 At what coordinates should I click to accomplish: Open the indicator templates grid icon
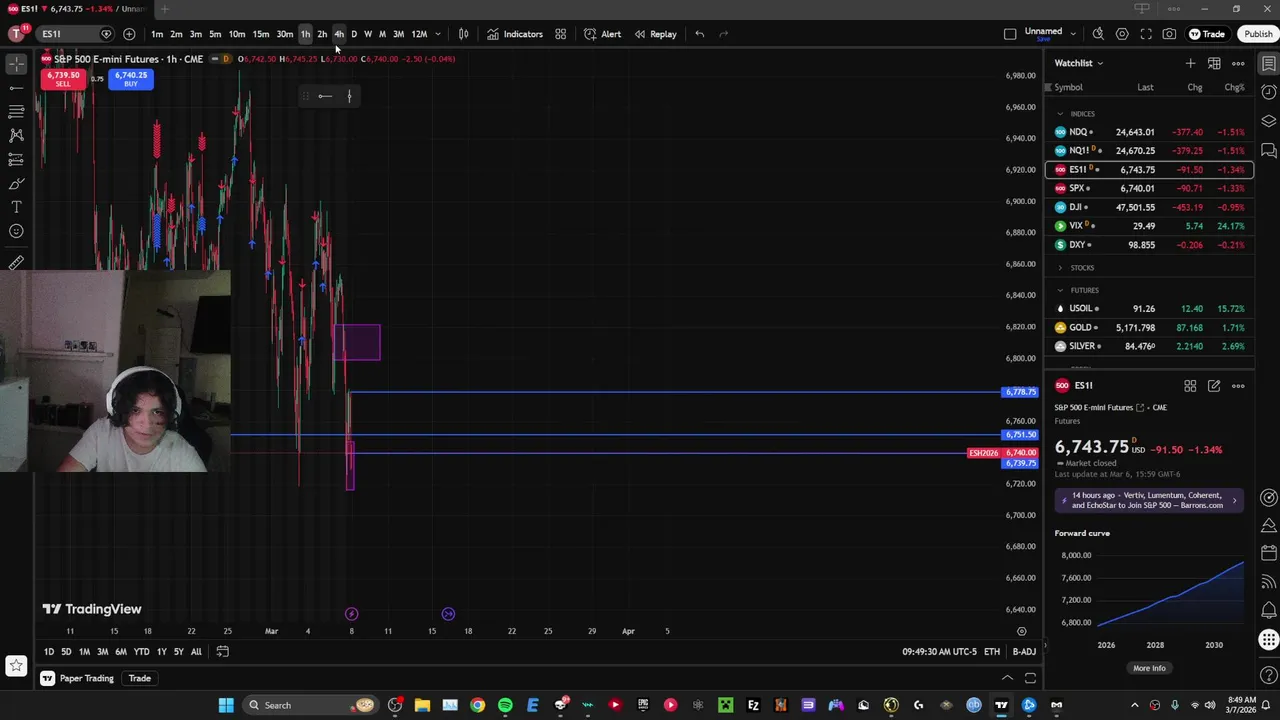click(x=560, y=34)
